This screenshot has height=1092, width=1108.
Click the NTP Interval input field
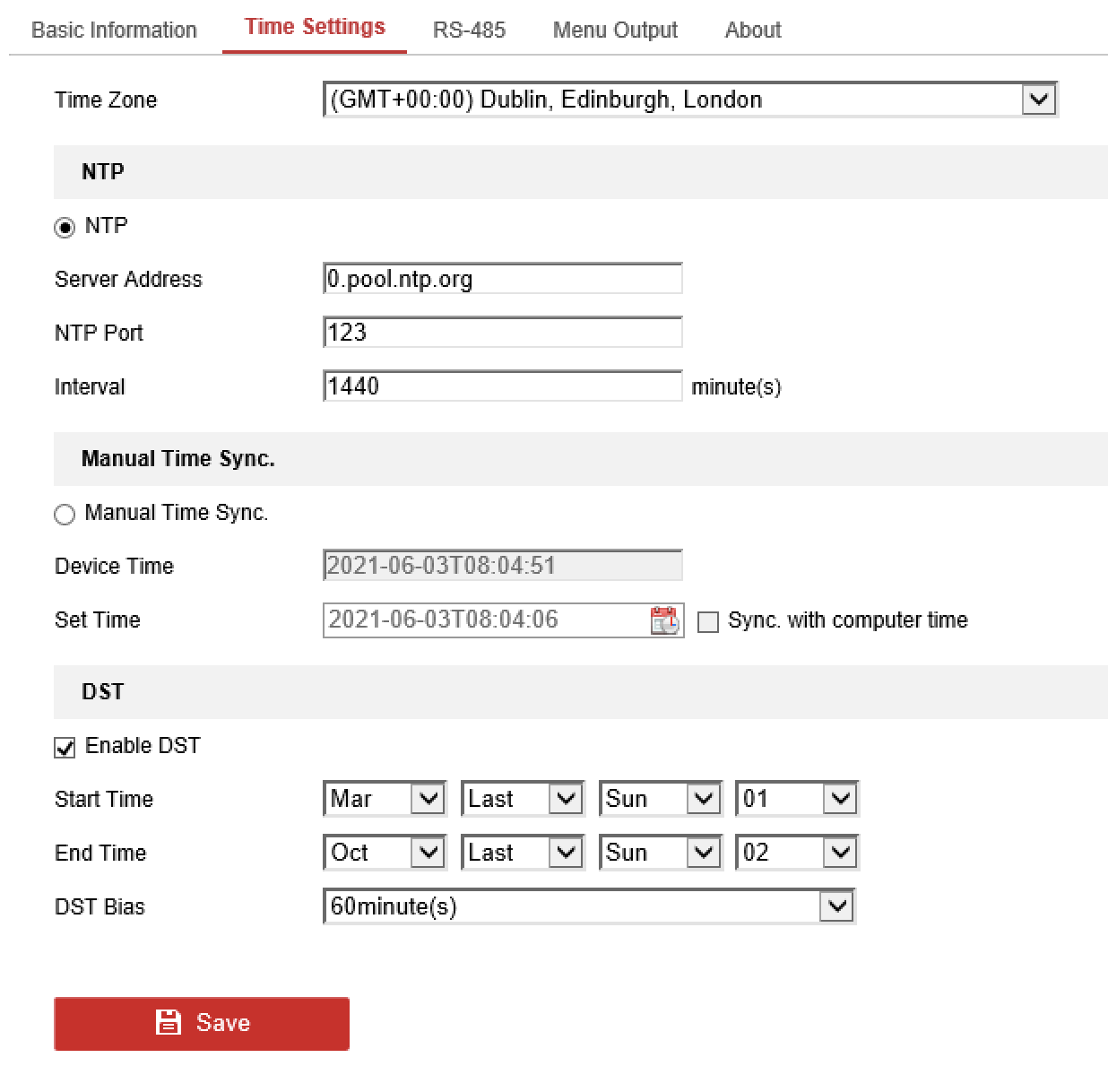502,386
